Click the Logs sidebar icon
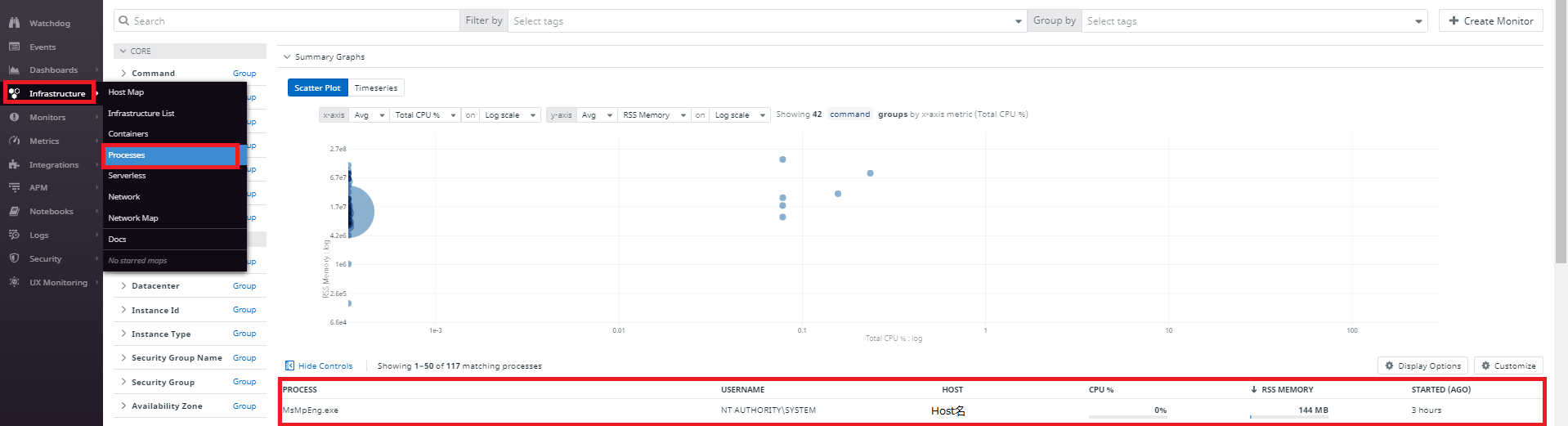The image size is (1568, 426). click(14, 235)
